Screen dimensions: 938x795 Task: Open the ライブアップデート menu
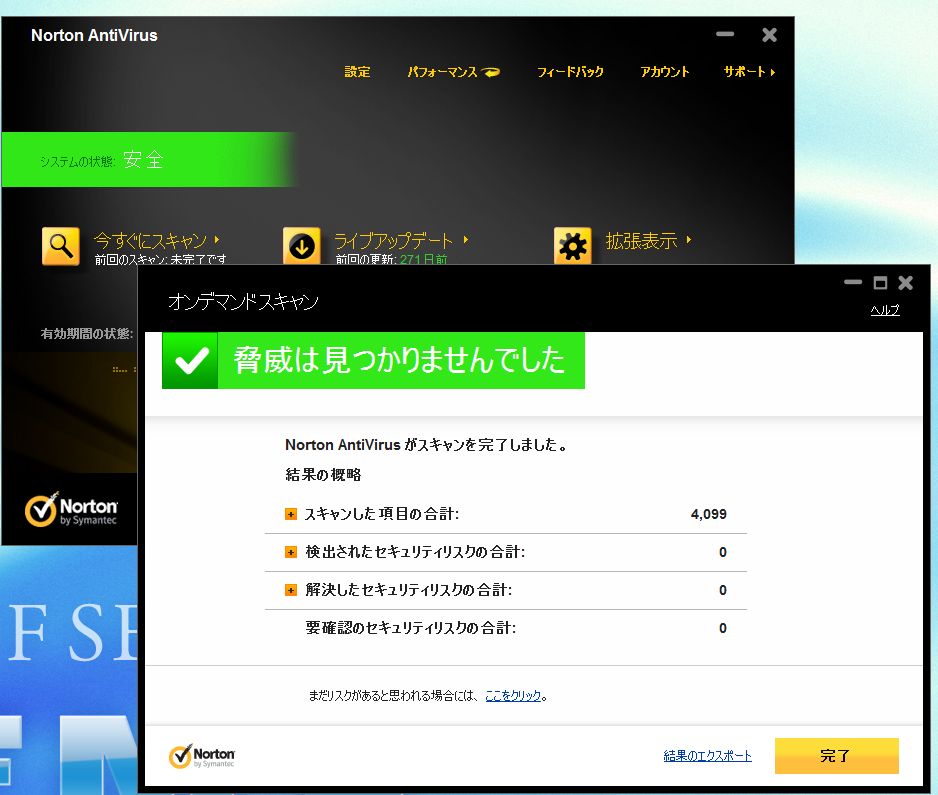coord(401,240)
